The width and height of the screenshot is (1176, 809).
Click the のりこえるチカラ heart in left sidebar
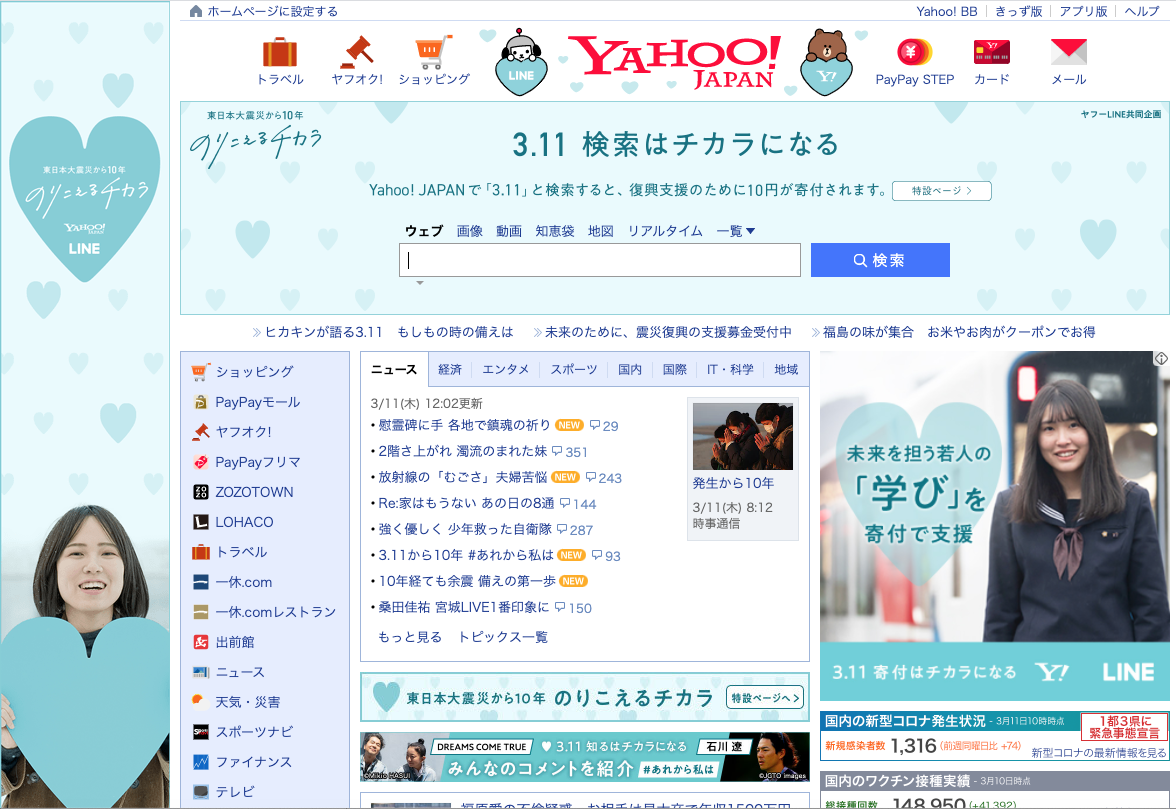85,199
